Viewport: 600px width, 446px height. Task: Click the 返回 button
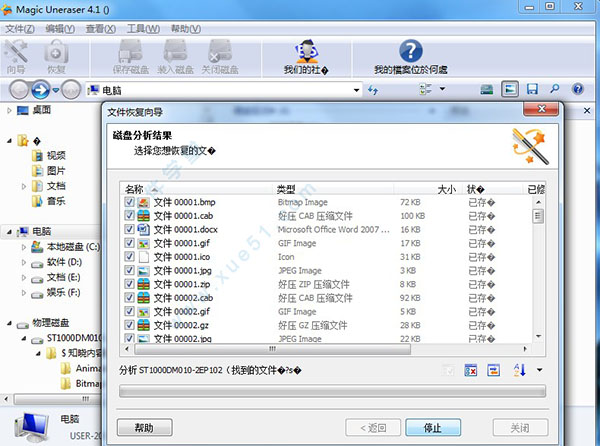coord(373,428)
